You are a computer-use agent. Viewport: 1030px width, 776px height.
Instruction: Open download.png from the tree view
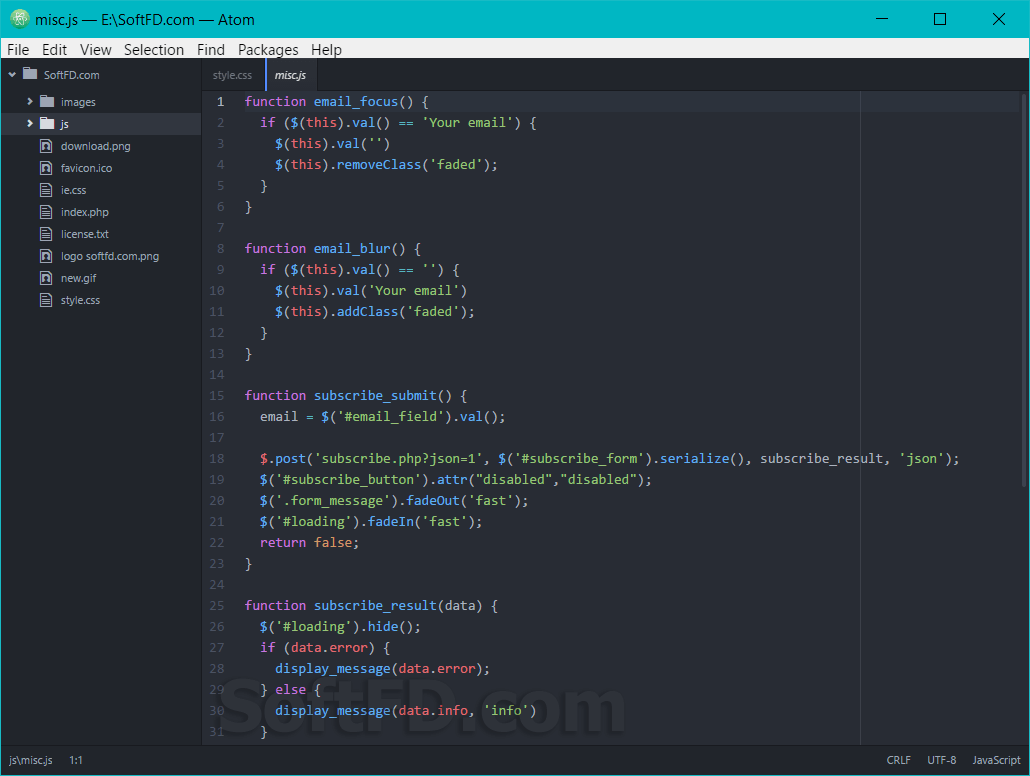[96, 146]
